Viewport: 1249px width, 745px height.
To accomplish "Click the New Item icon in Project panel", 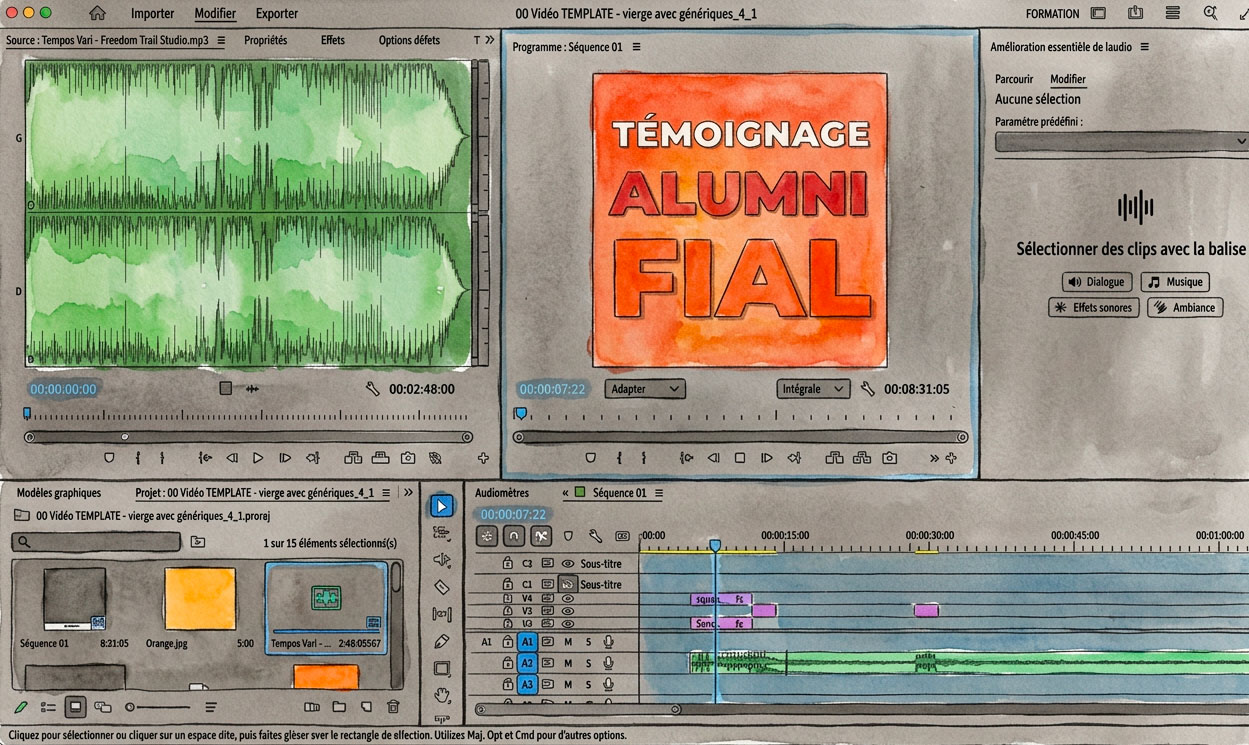I will click(366, 707).
